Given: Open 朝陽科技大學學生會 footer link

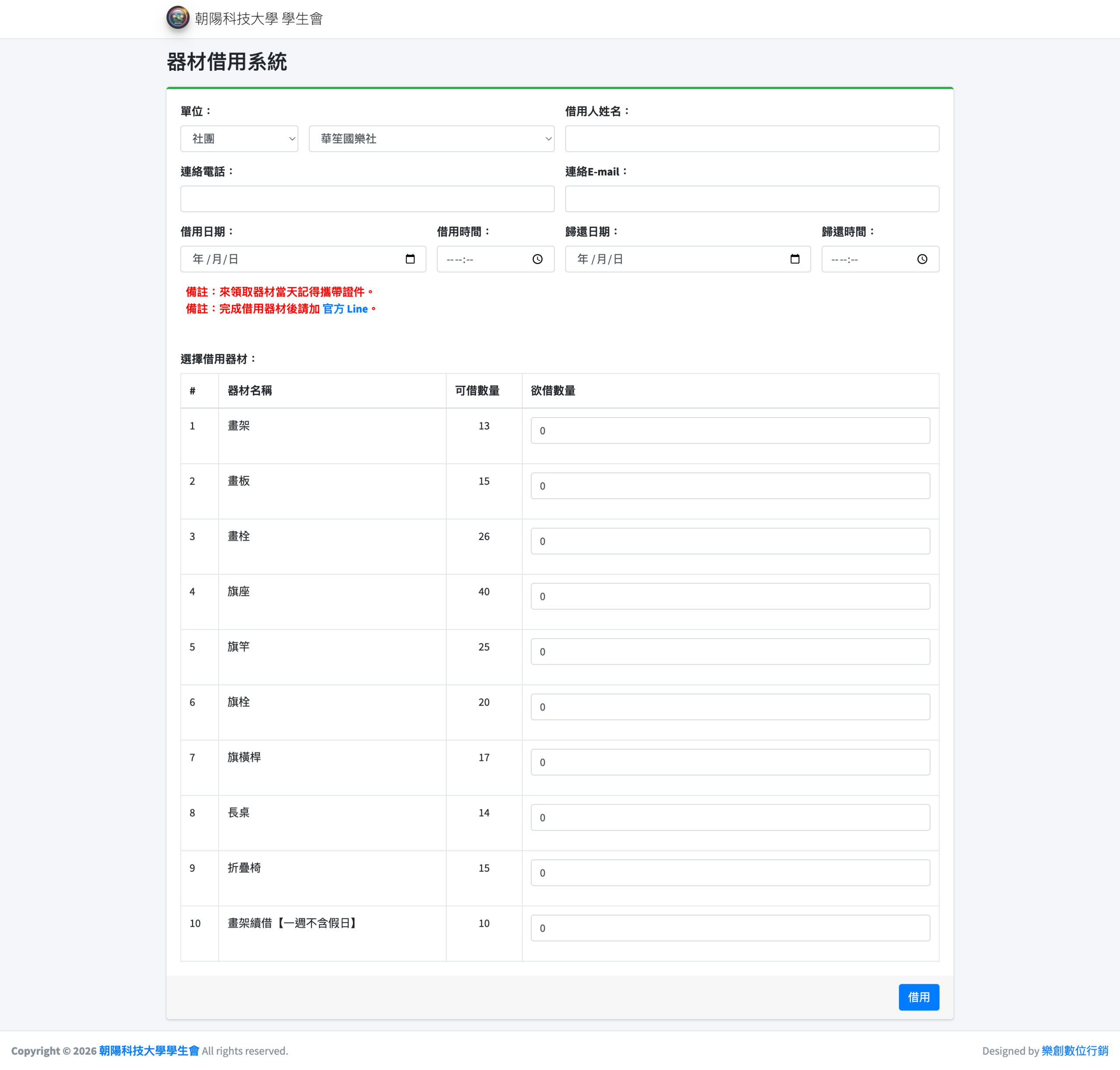Looking at the screenshot, I should pyautogui.click(x=149, y=1051).
